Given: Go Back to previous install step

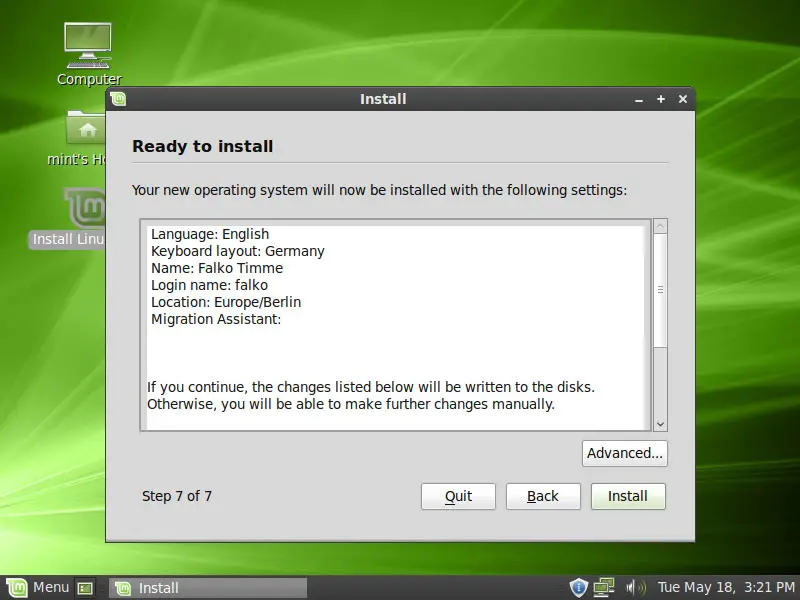Looking at the screenshot, I should click(543, 496).
